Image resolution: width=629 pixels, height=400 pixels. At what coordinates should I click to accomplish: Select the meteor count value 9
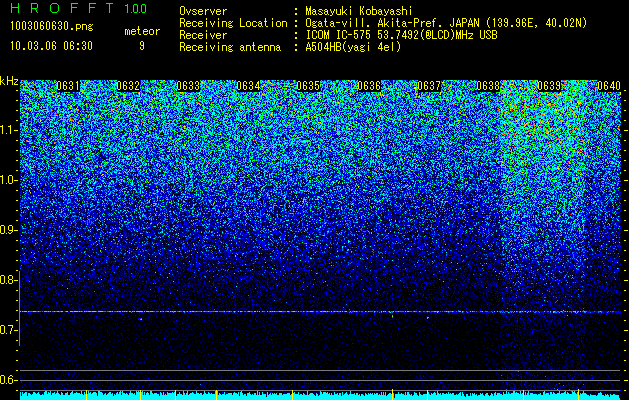point(142,45)
